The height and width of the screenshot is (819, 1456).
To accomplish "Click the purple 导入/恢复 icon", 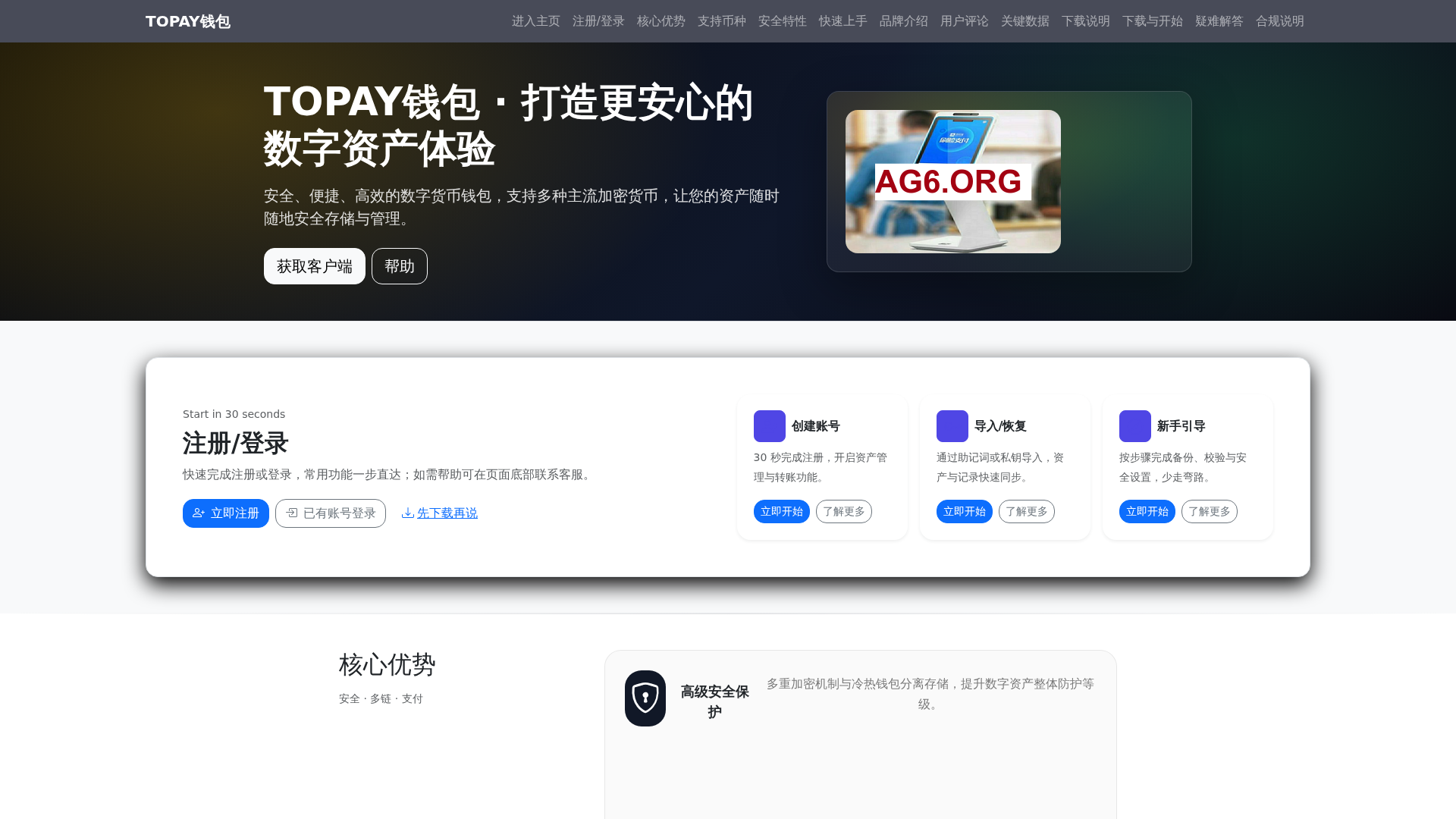I will (952, 426).
